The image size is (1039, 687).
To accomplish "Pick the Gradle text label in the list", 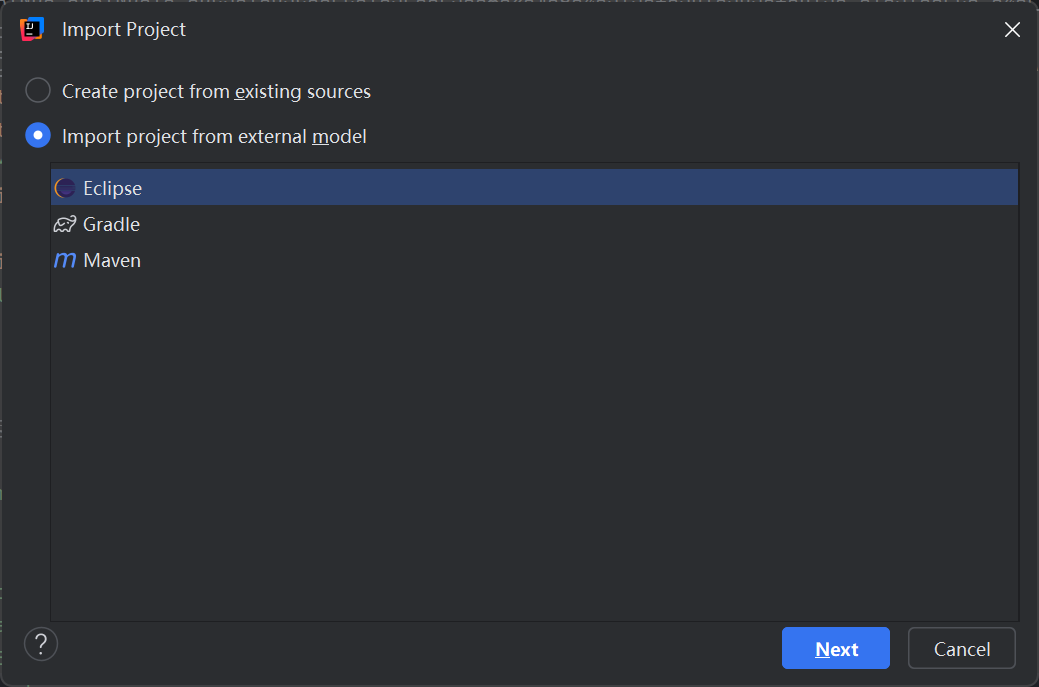I will tap(111, 225).
